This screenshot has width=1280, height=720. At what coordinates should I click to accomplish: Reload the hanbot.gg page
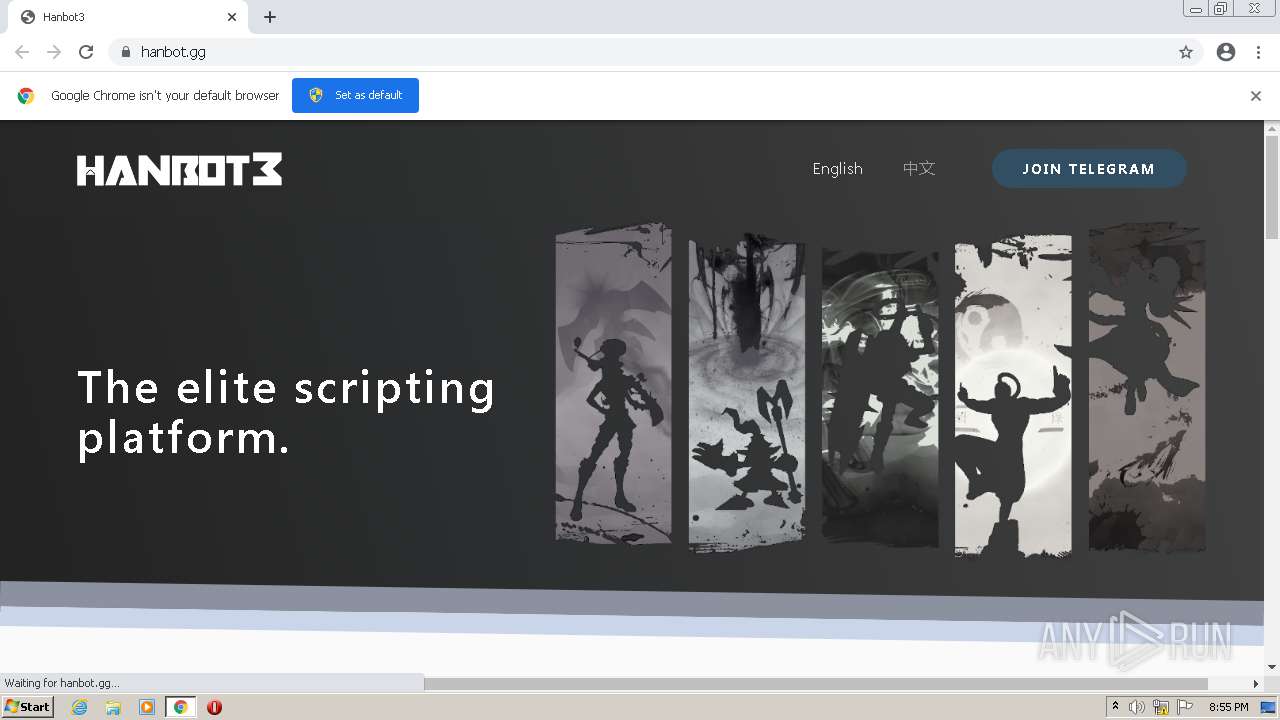click(86, 52)
